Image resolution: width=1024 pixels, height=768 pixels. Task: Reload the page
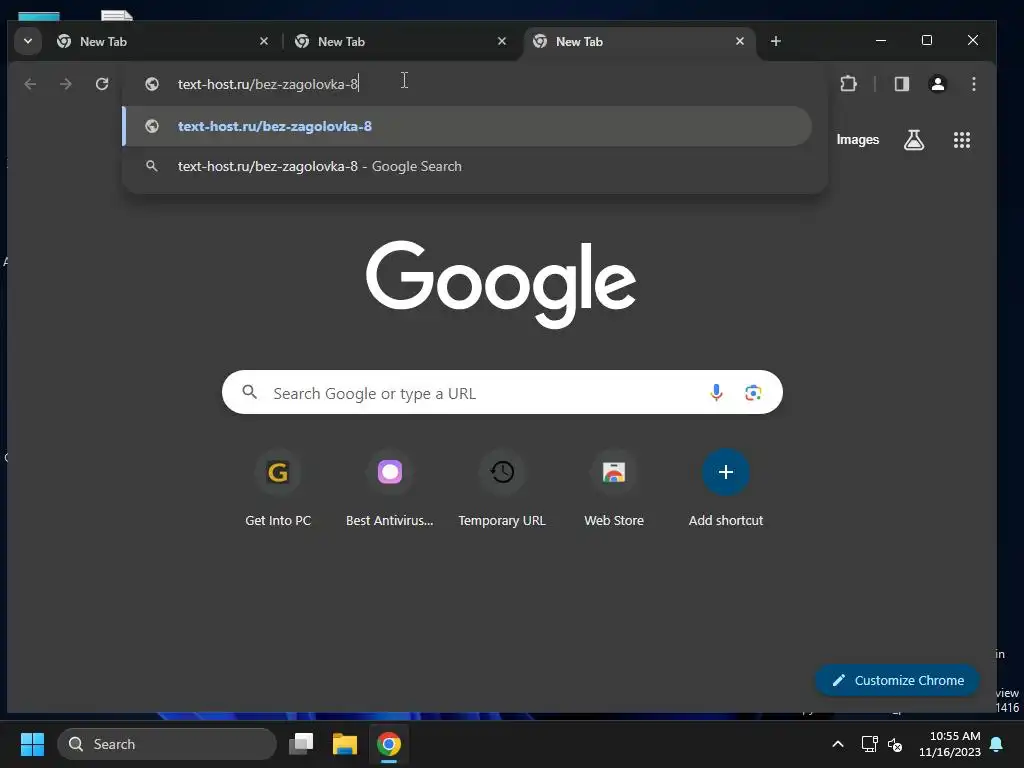[x=102, y=84]
